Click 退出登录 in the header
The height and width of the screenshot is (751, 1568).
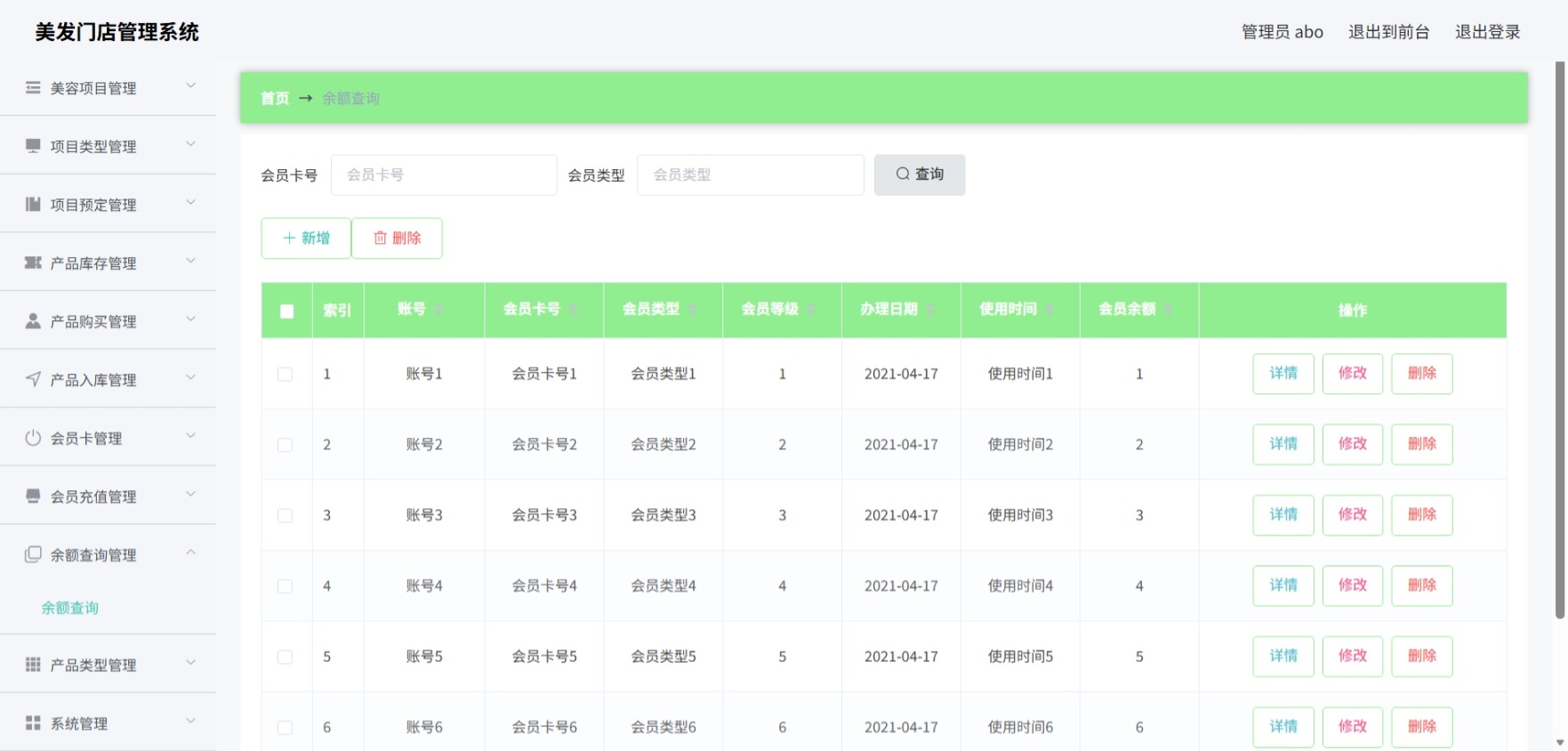pos(1487,32)
